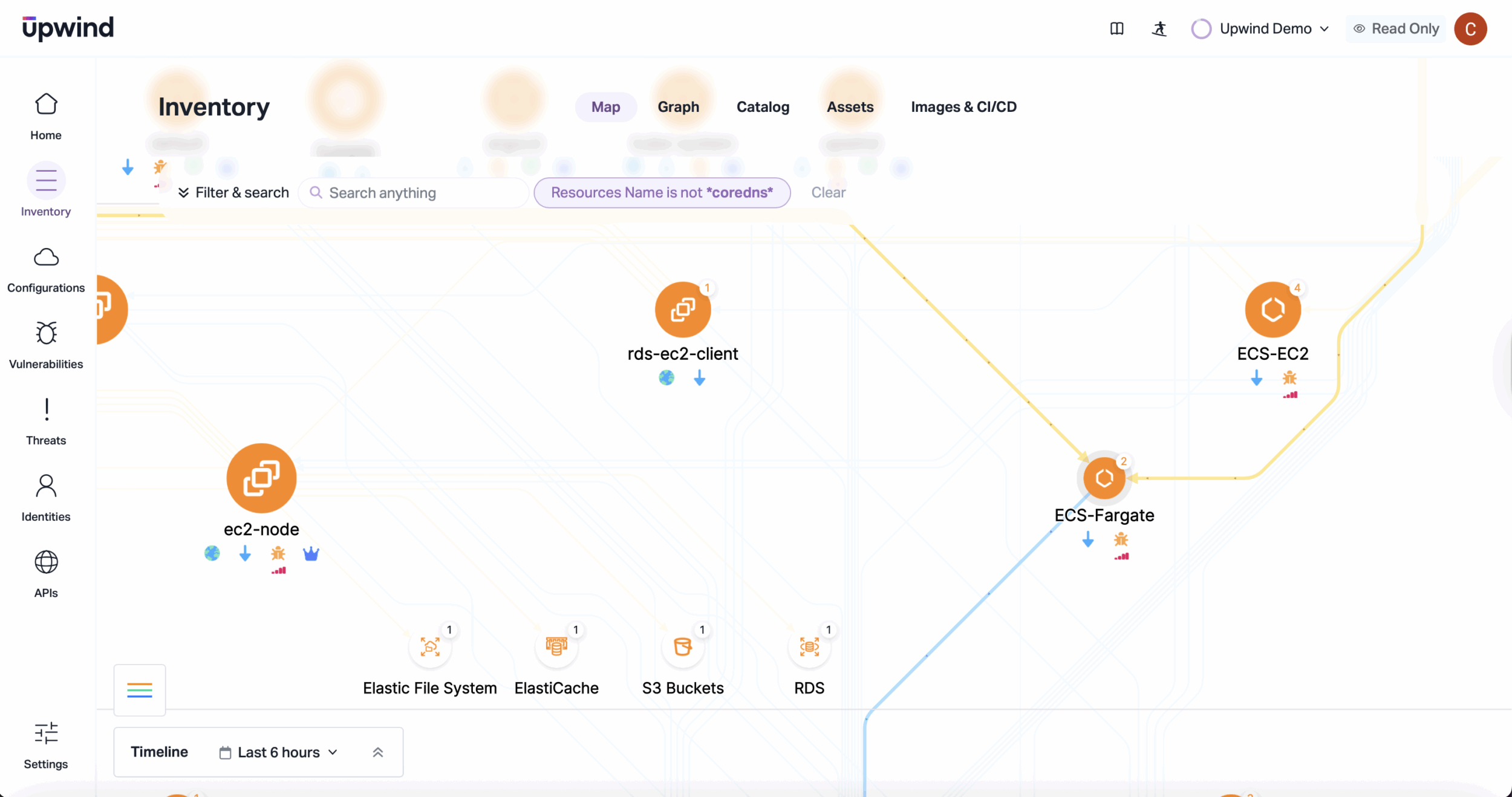Open the user avatar C menu
The height and width of the screenshot is (797, 1512).
[x=1470, y=28]
